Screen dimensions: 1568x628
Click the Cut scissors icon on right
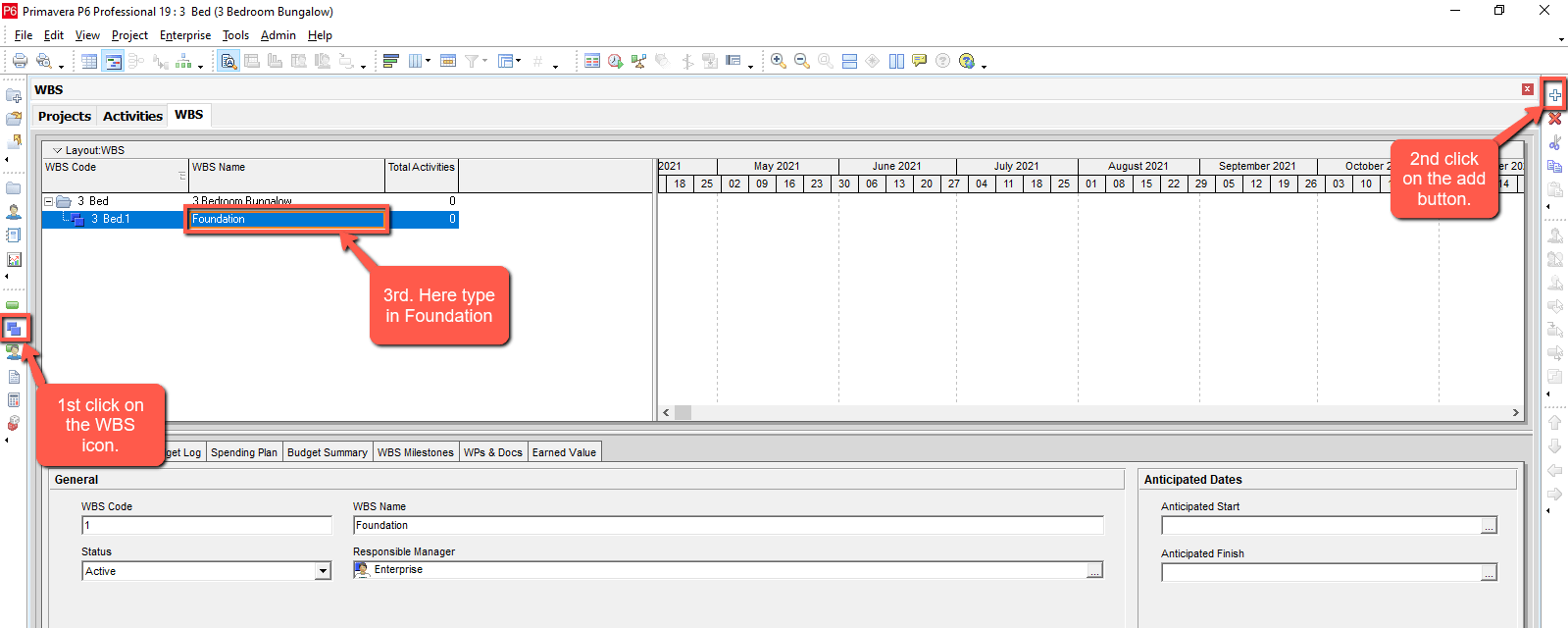coord(1554,143)
